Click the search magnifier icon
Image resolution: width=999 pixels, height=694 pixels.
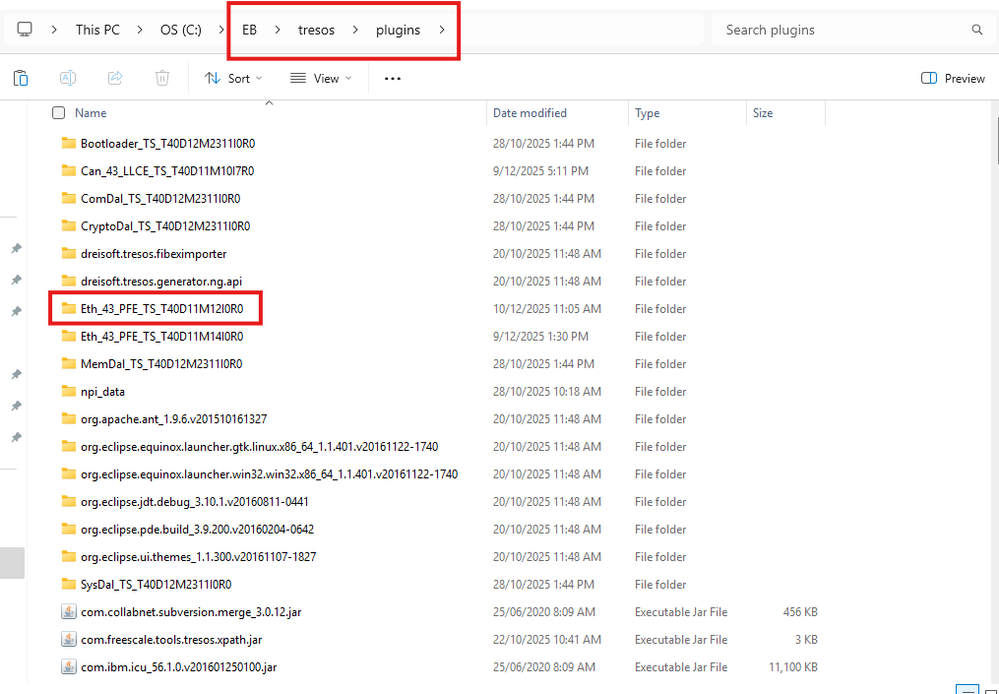tap(977, 29)
